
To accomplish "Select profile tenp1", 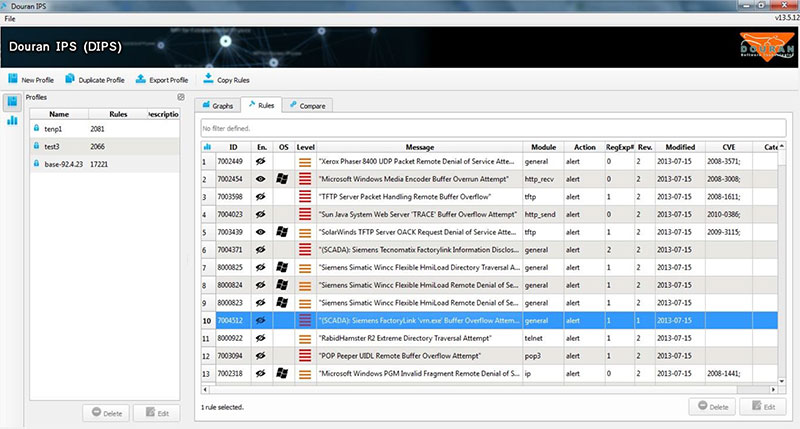I will pyautogui.click(x=105, y=129).
